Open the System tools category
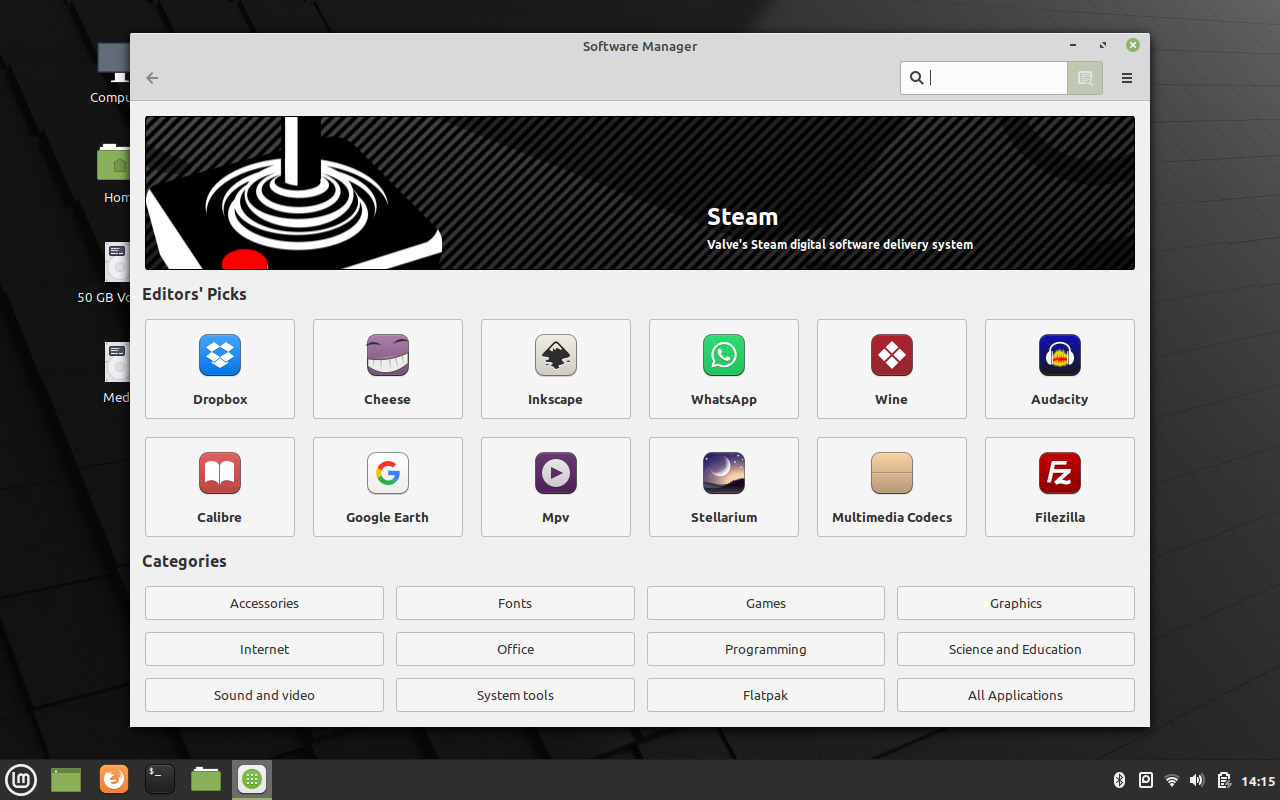1280x800 pixels. [x=515, y=695]
